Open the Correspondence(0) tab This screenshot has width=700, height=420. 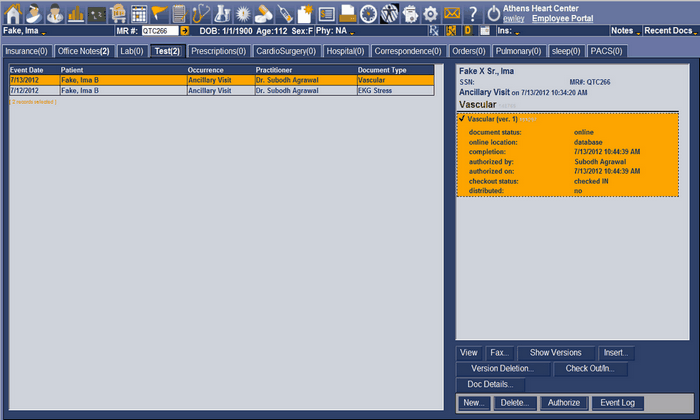click(408, 51)
